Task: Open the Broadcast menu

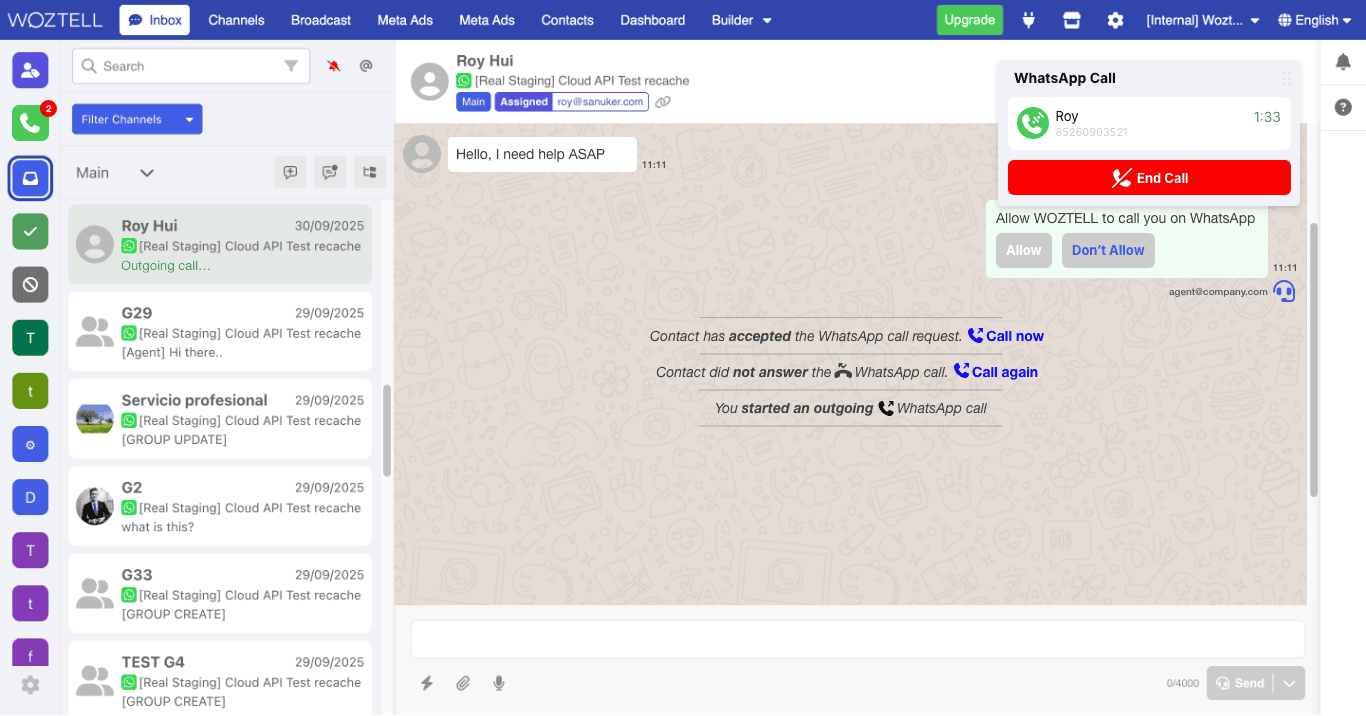Action: 321,20
